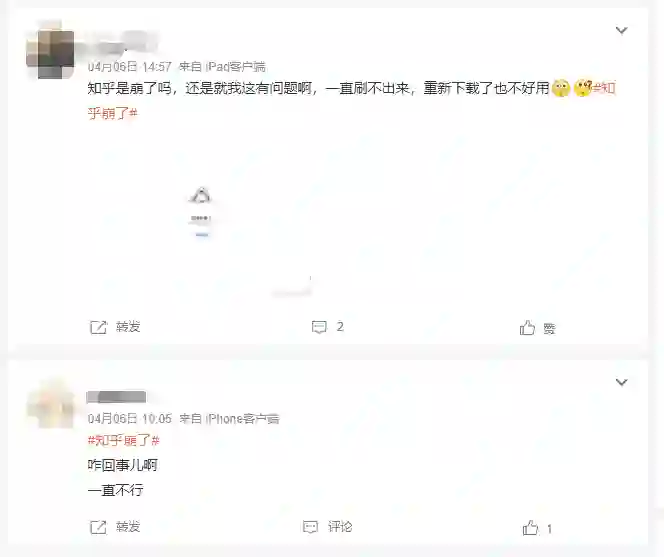Click the blurred username of the second poster
Screen dimensions: 664x557
116,397
